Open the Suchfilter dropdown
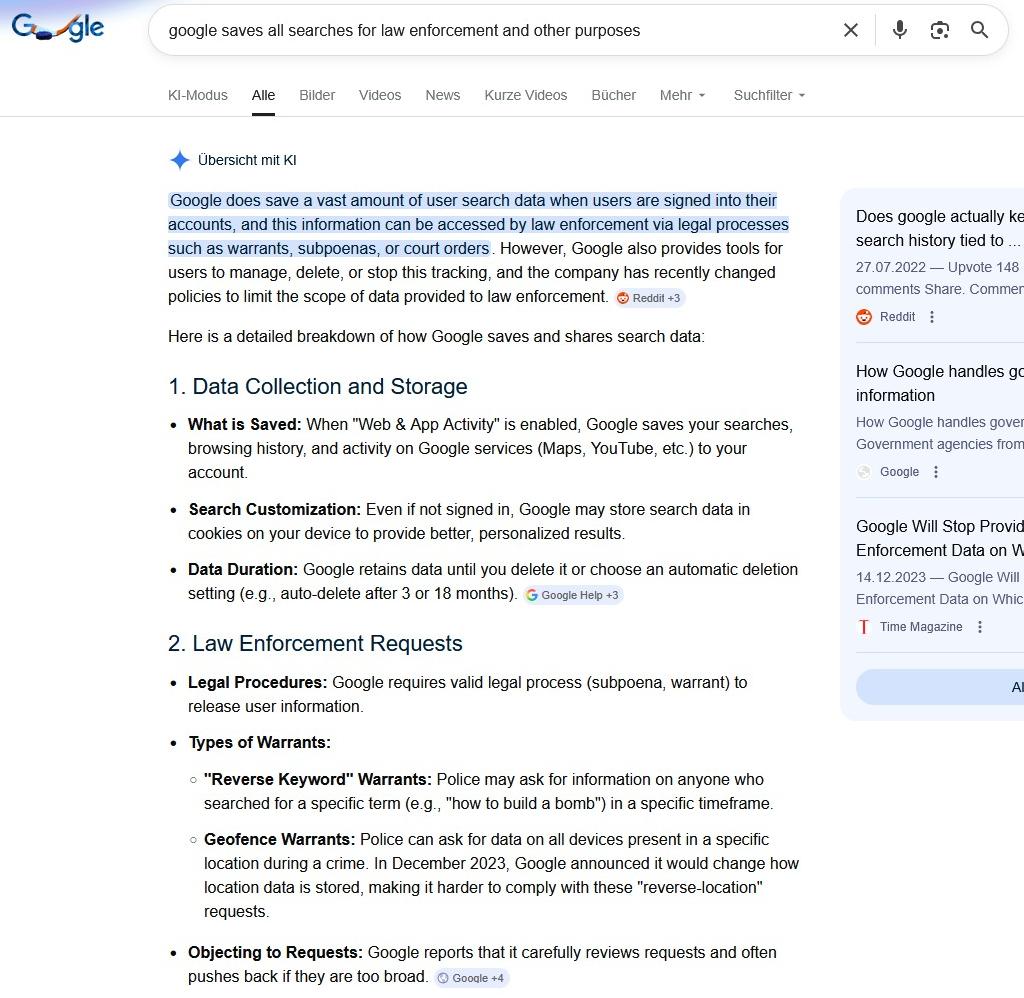This screenshot has height=998, width=1024. point(769,95)
